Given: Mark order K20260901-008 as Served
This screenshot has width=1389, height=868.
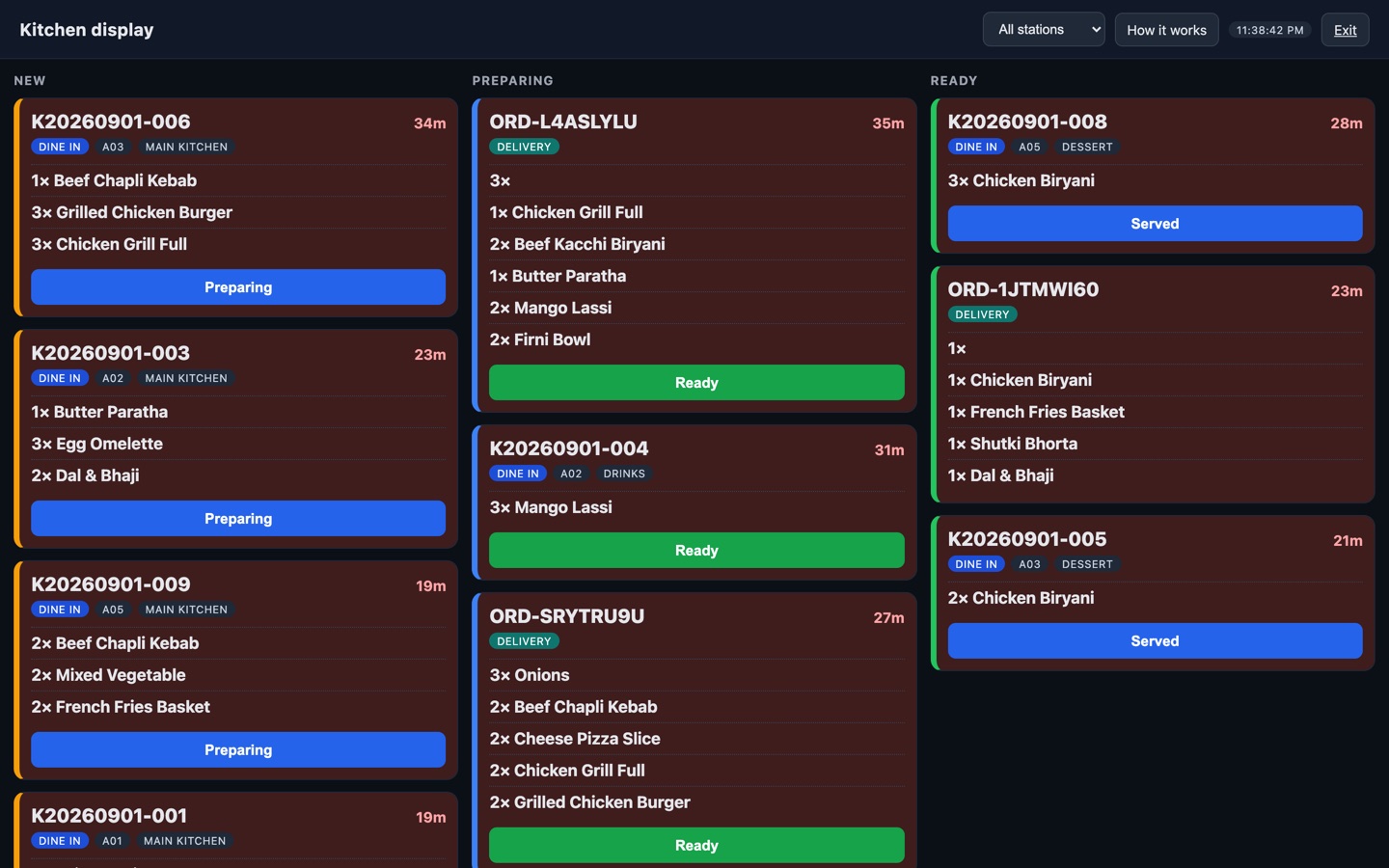Looking at the screenshot, I should (x=1155, y=224).
